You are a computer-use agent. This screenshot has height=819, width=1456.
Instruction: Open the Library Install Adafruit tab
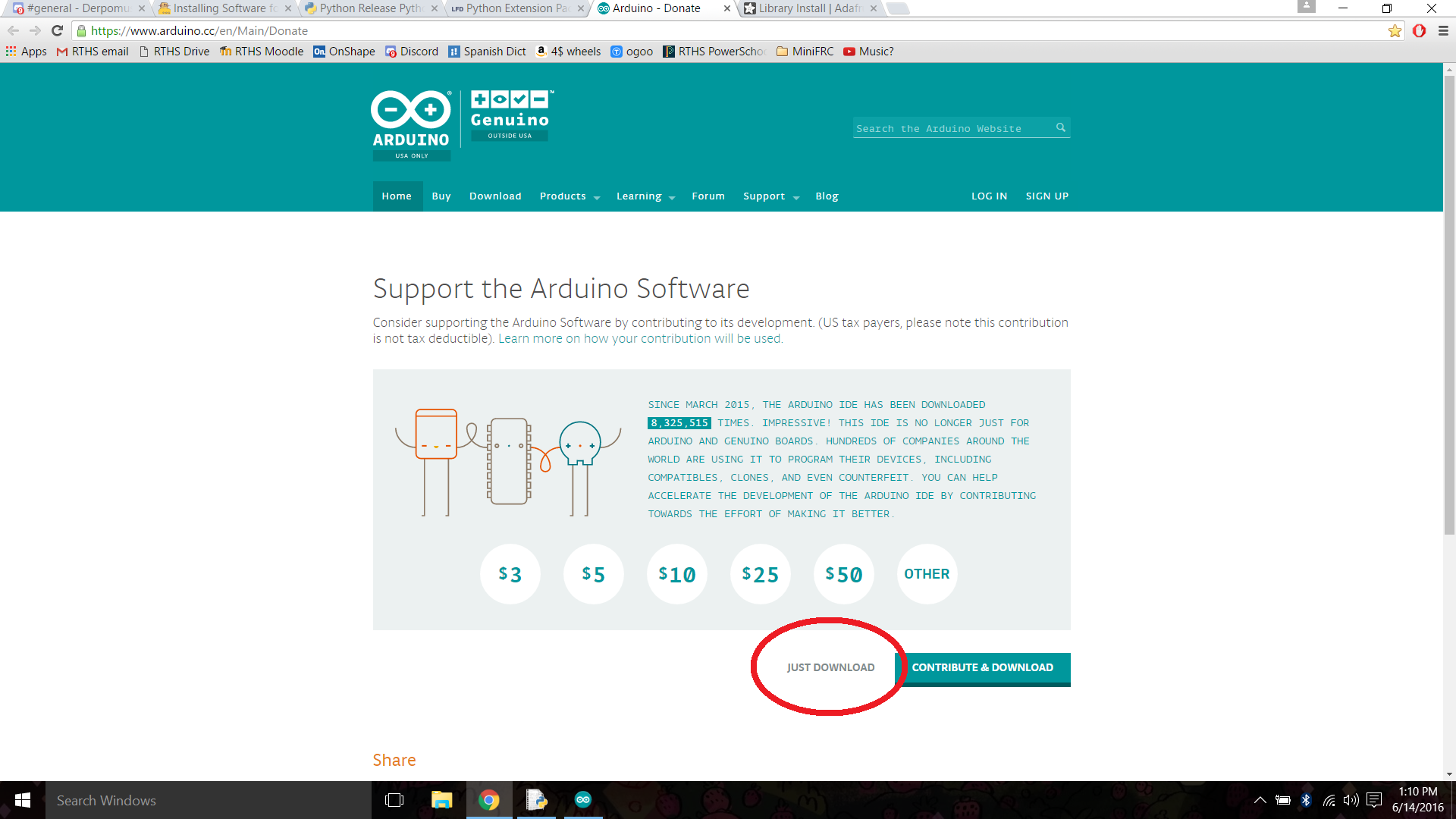(x=804, y=8)
